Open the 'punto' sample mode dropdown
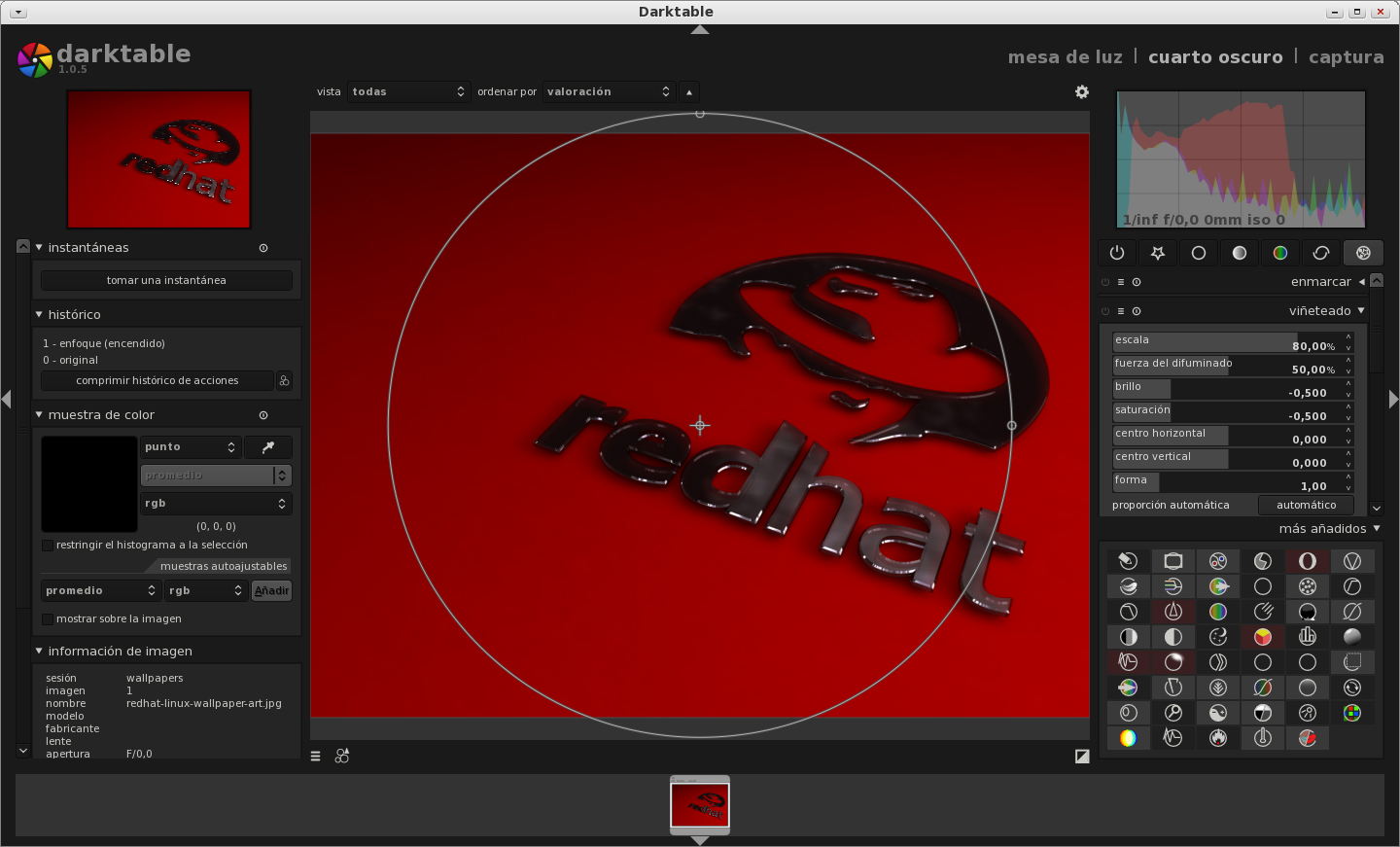 click(191, 447)
